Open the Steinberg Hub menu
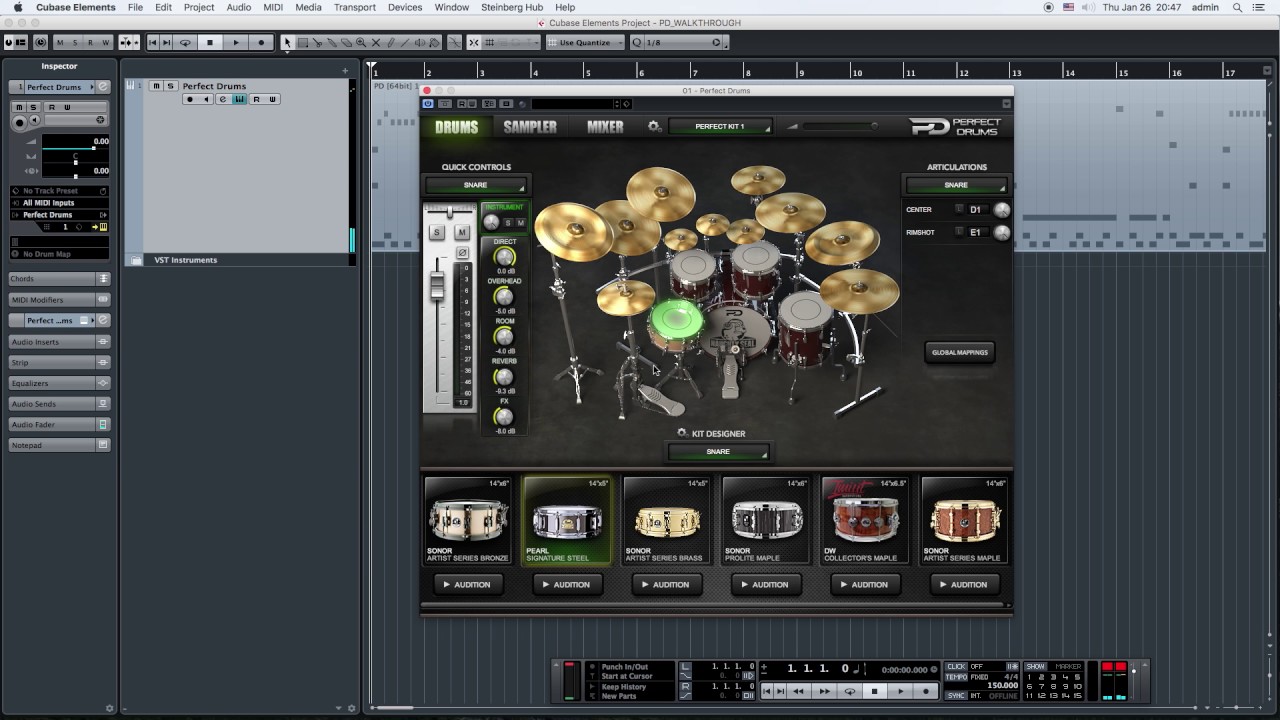1280x720 pixels. tap(512, 7)
